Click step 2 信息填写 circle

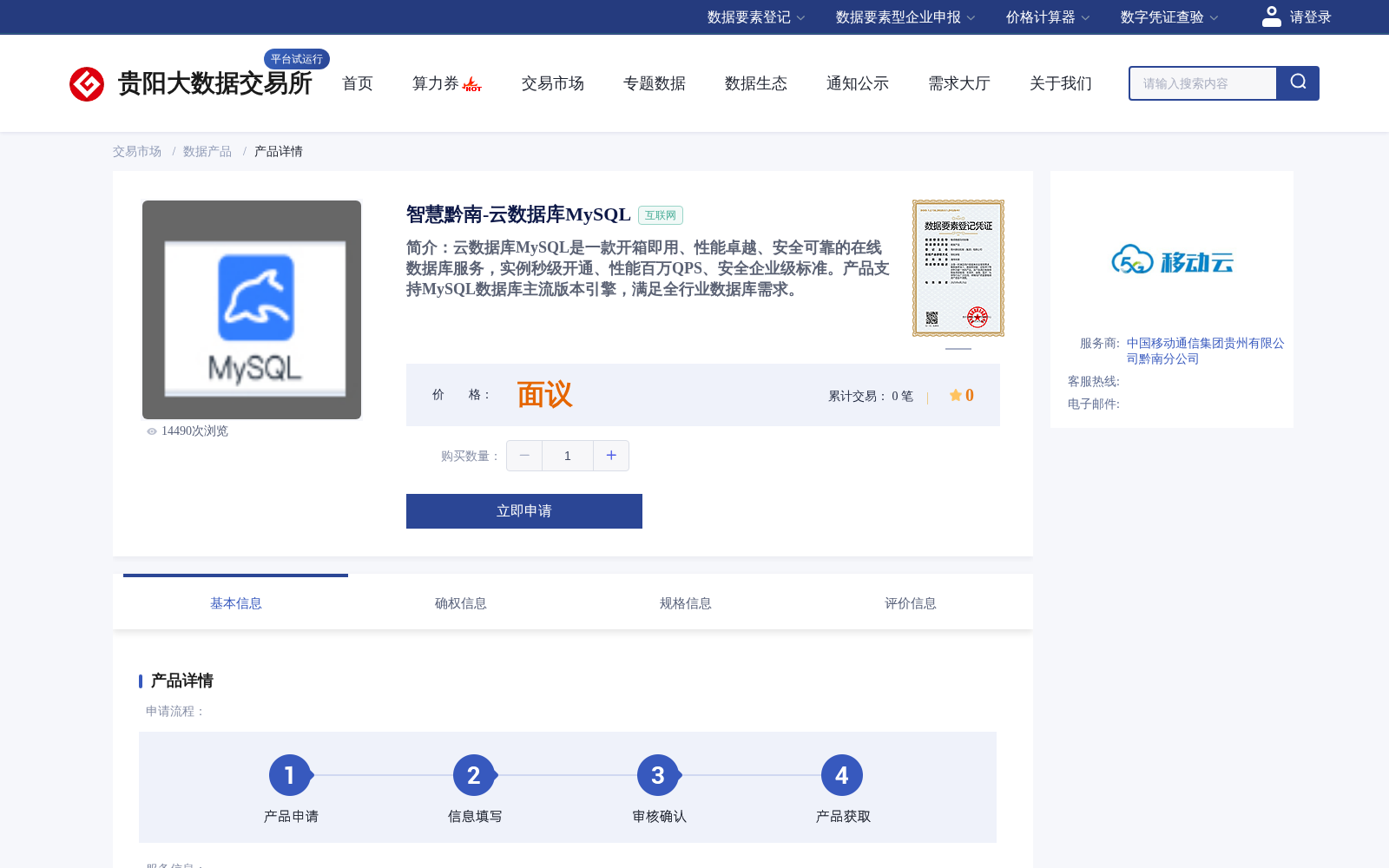click(x=474, y=775)
